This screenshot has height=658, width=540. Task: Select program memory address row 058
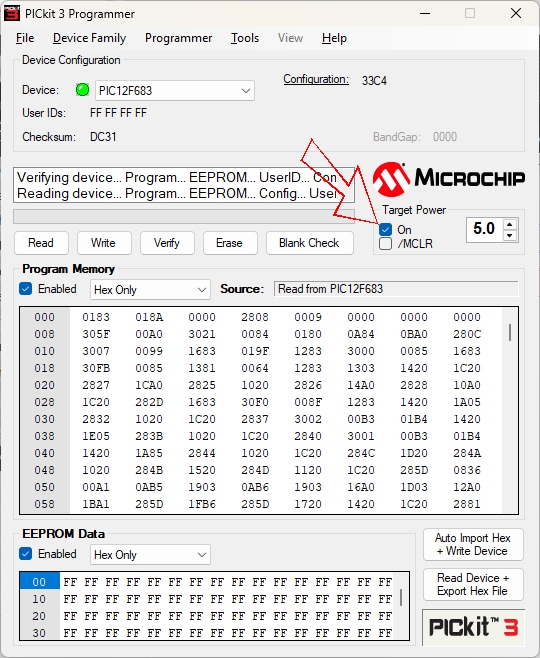coord(44,504)
